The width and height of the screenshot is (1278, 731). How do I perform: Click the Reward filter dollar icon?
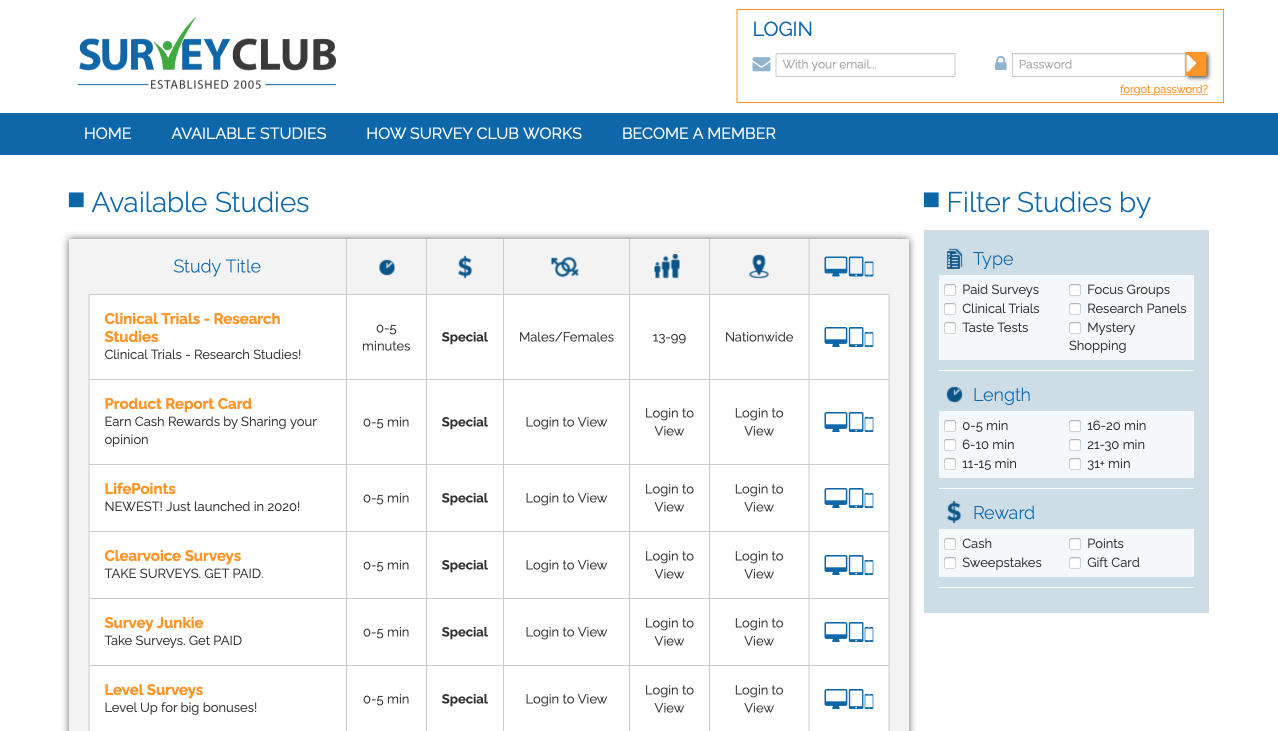pyautogui.click(x=954, y=513)
